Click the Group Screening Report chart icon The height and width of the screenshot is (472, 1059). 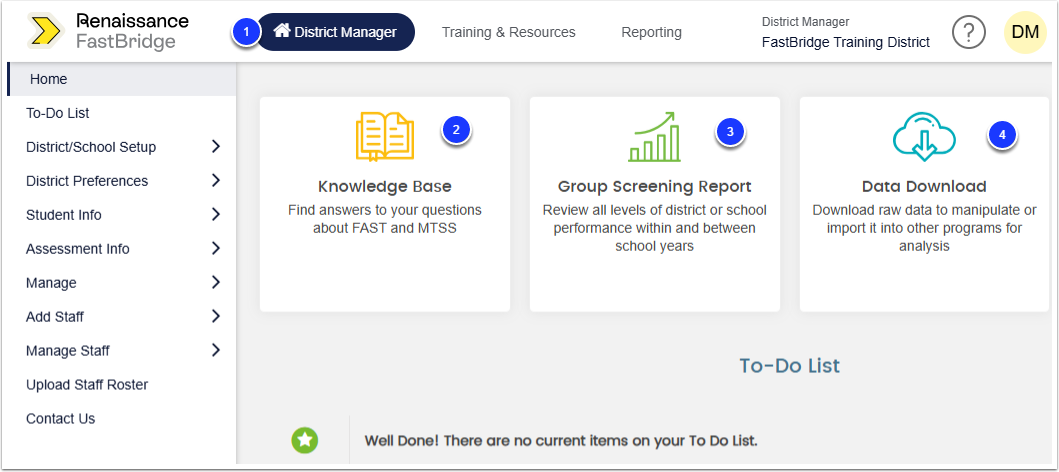pyautogui.click(x=654, y=136)
